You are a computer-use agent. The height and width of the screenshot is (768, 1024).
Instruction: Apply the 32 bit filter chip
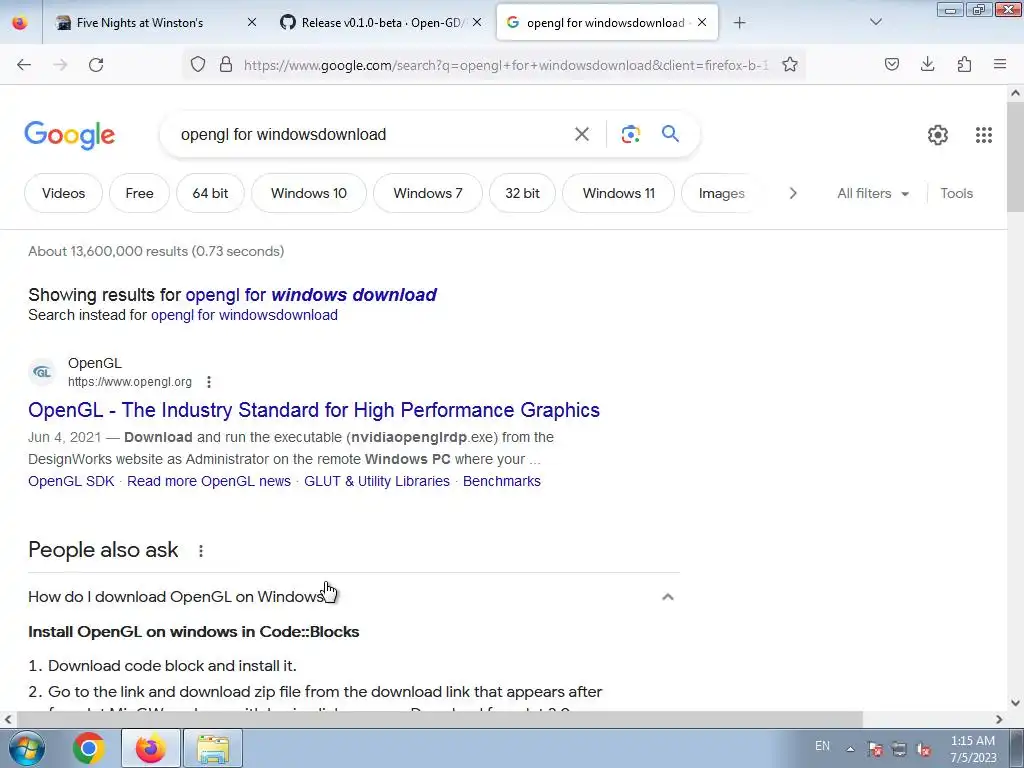(522, 193)
